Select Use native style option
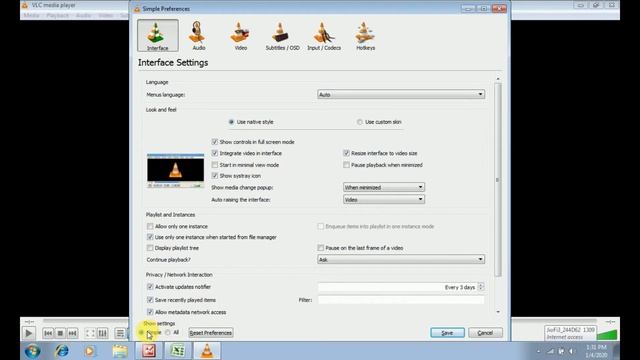The width and height of the screenshot is (640, 360). pyautogui.click(x=251, y=122)
